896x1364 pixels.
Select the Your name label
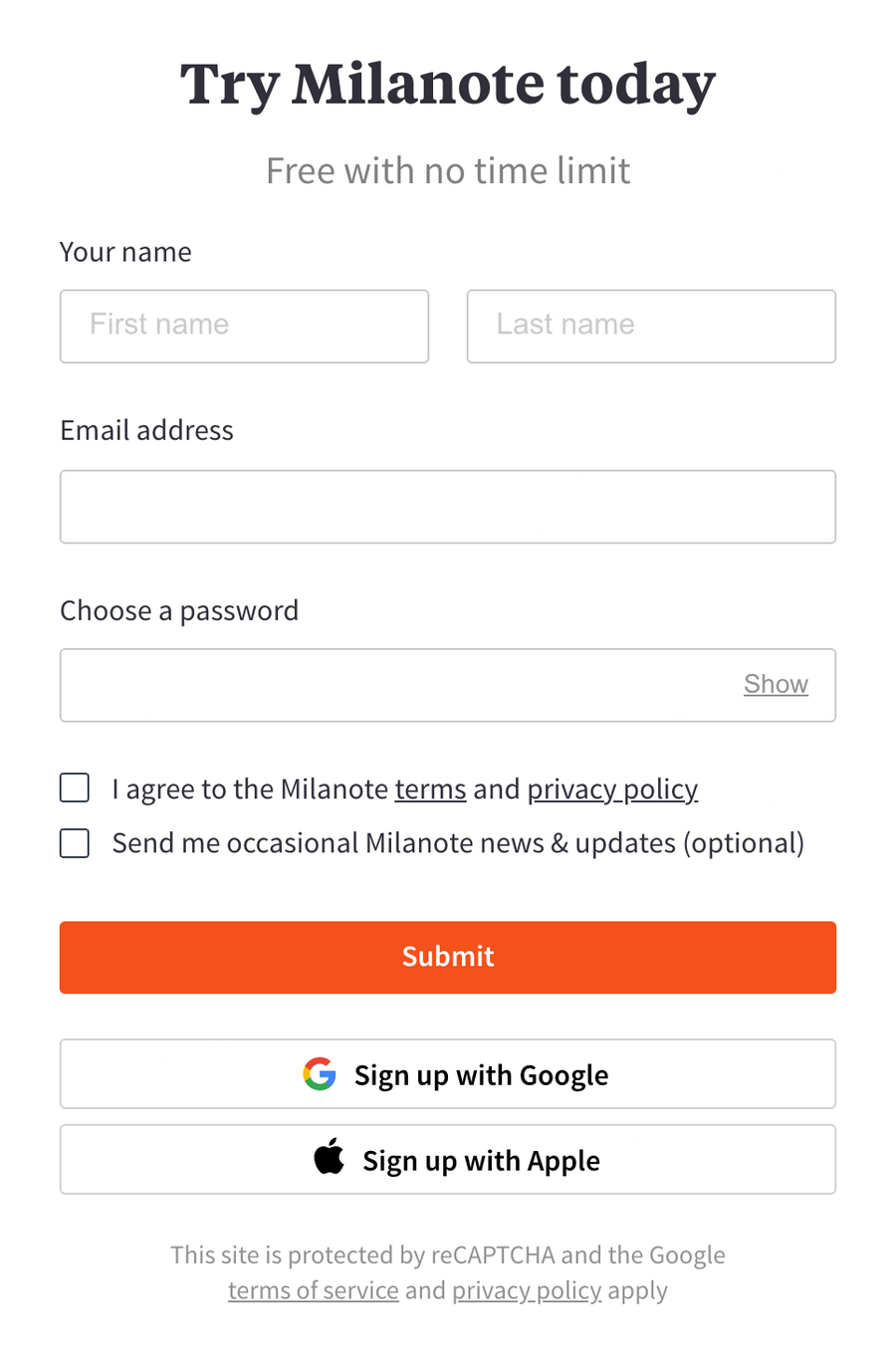coord(125,252)
